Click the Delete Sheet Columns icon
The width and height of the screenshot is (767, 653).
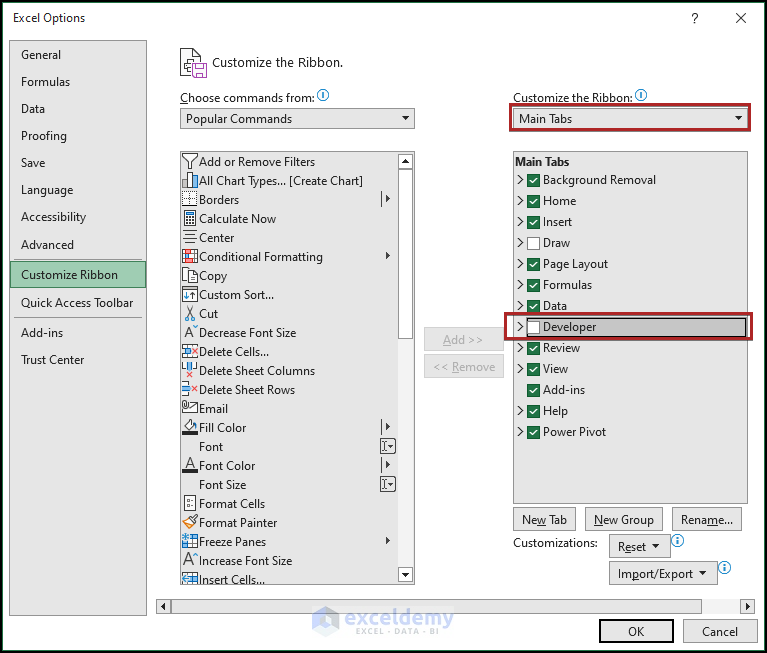190,371
